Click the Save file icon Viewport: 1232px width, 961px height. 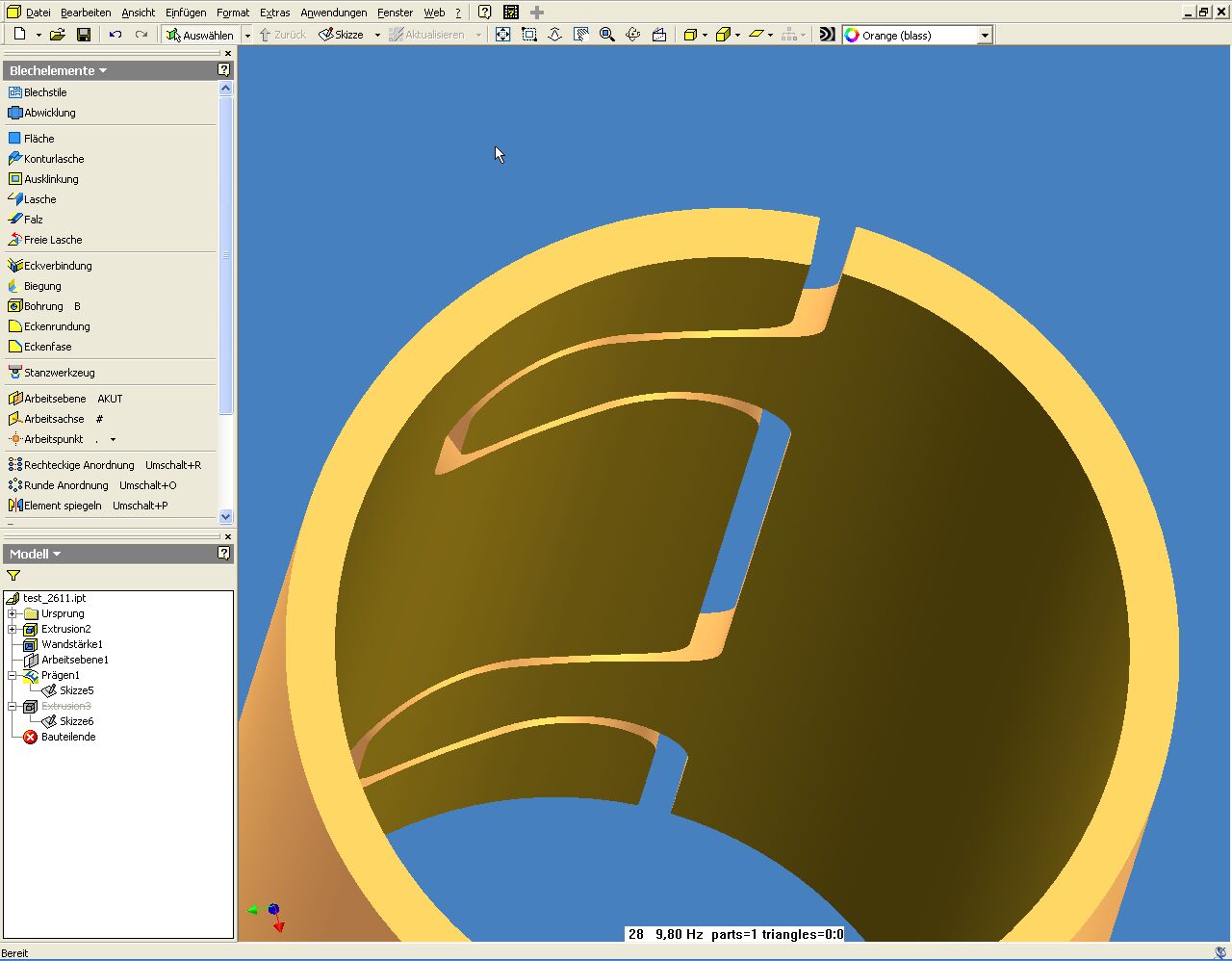tap(84, 35)
